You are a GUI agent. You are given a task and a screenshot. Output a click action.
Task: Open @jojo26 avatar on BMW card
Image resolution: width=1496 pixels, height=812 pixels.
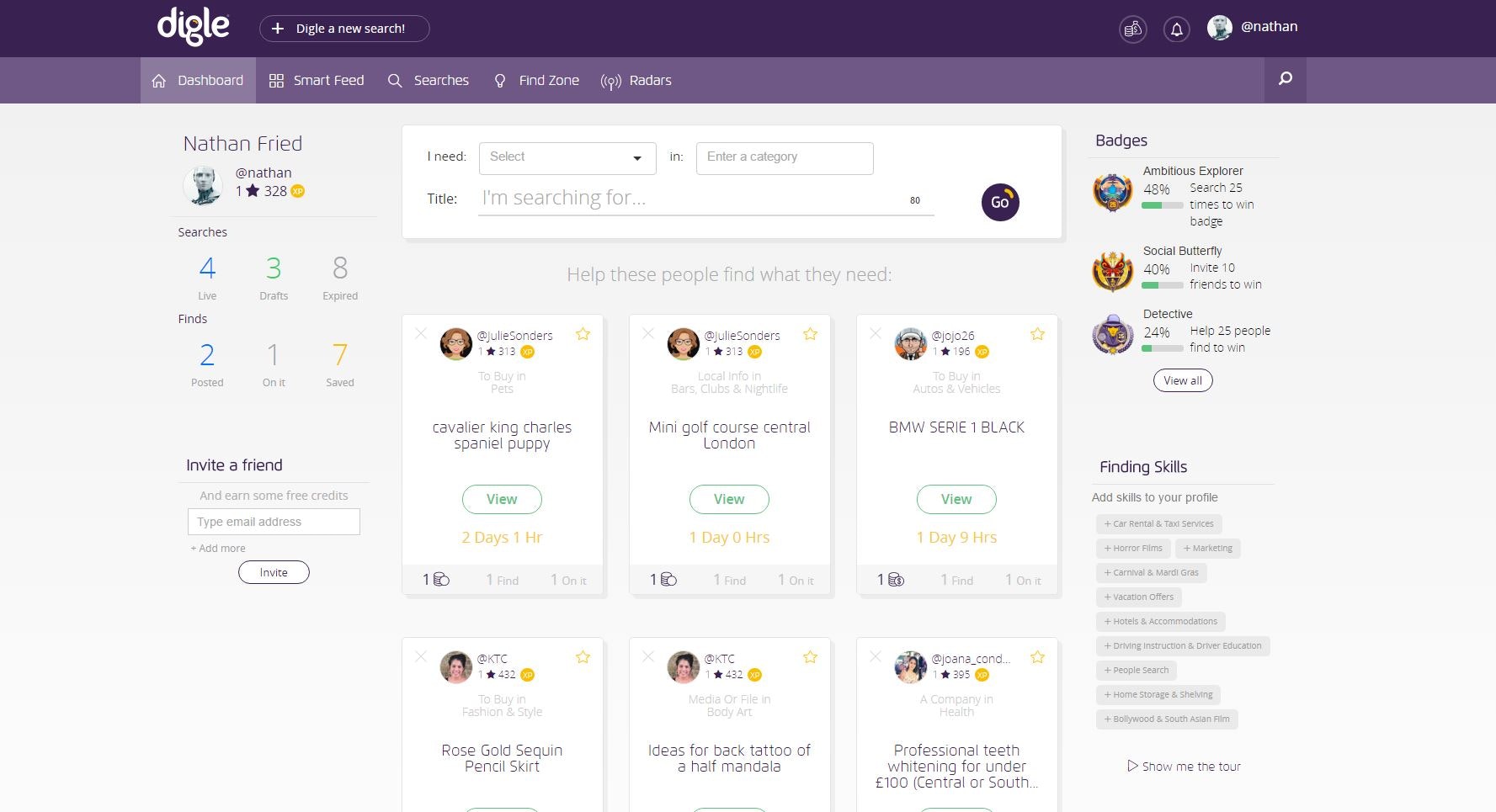pos(910,343)
